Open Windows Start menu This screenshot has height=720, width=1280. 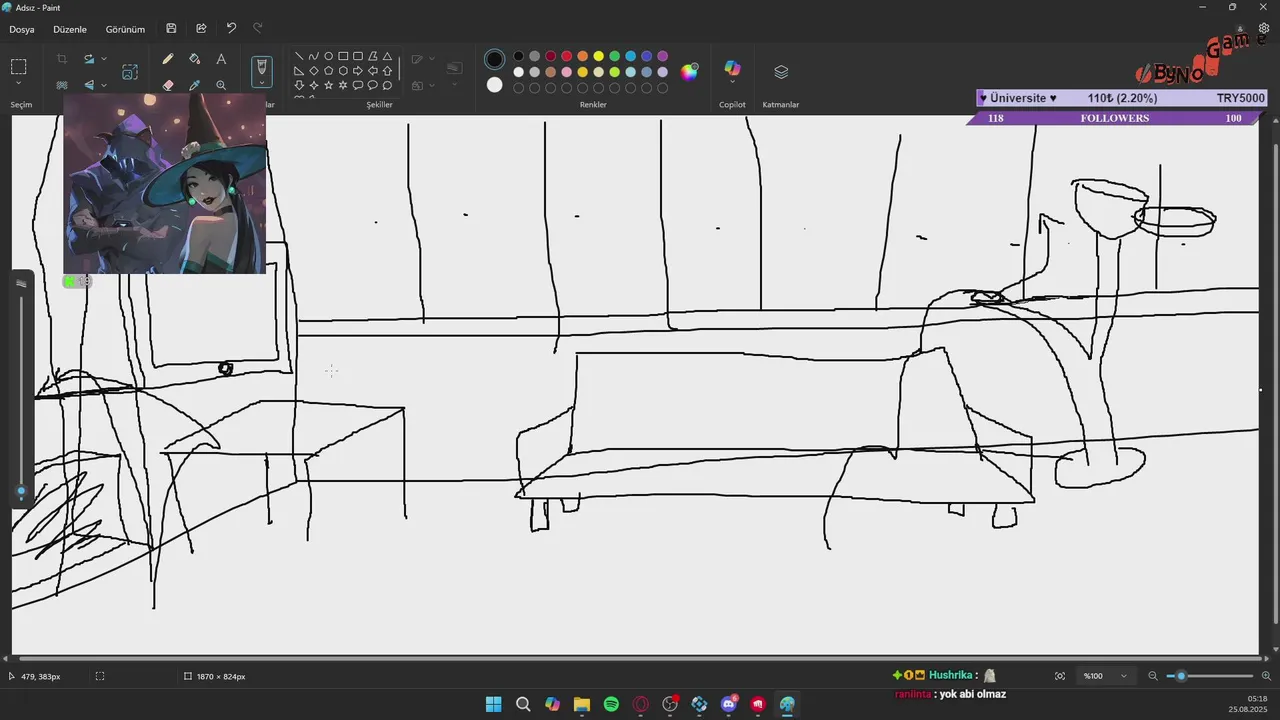493,705
